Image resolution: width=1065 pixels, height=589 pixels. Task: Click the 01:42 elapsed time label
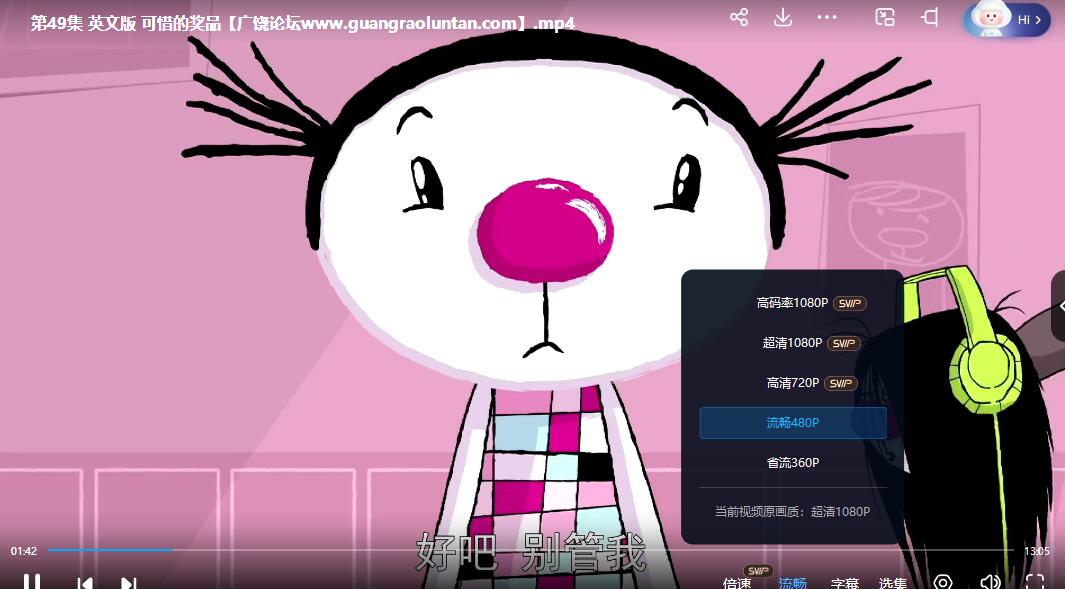(x=24, y=551)
